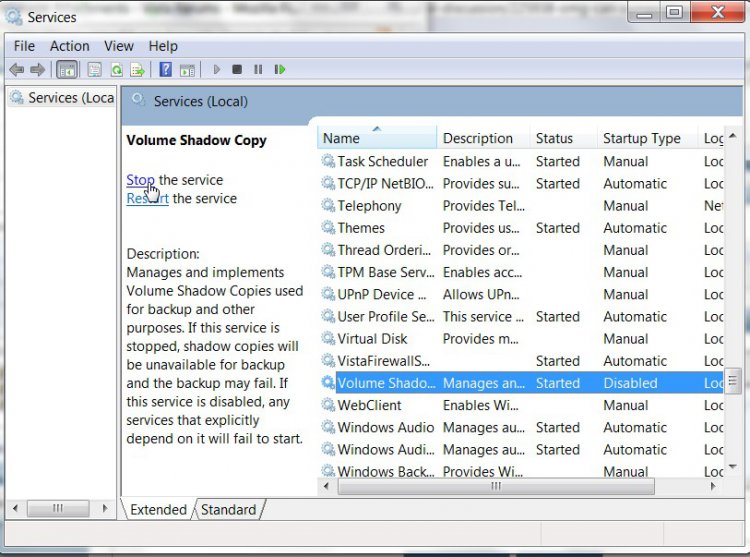Click the console tree horizontal scrollbar thumb
The image size is (750, 557).
click(x=58, y=508)
